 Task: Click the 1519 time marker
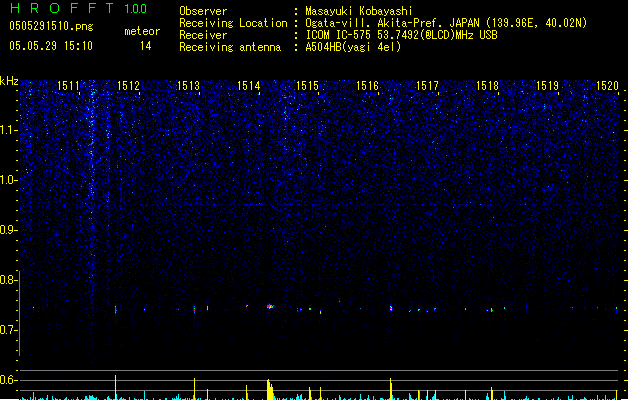pos(547,85)
